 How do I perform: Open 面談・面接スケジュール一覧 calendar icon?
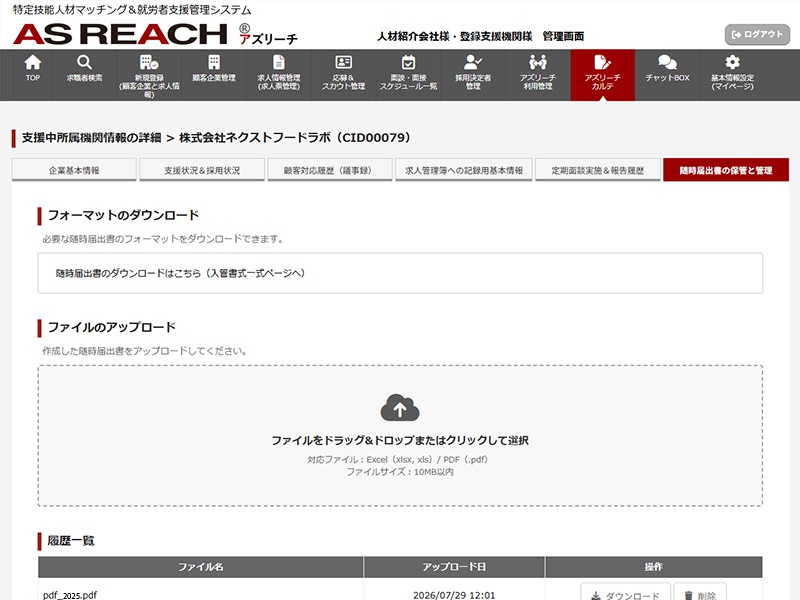point(408,62)
